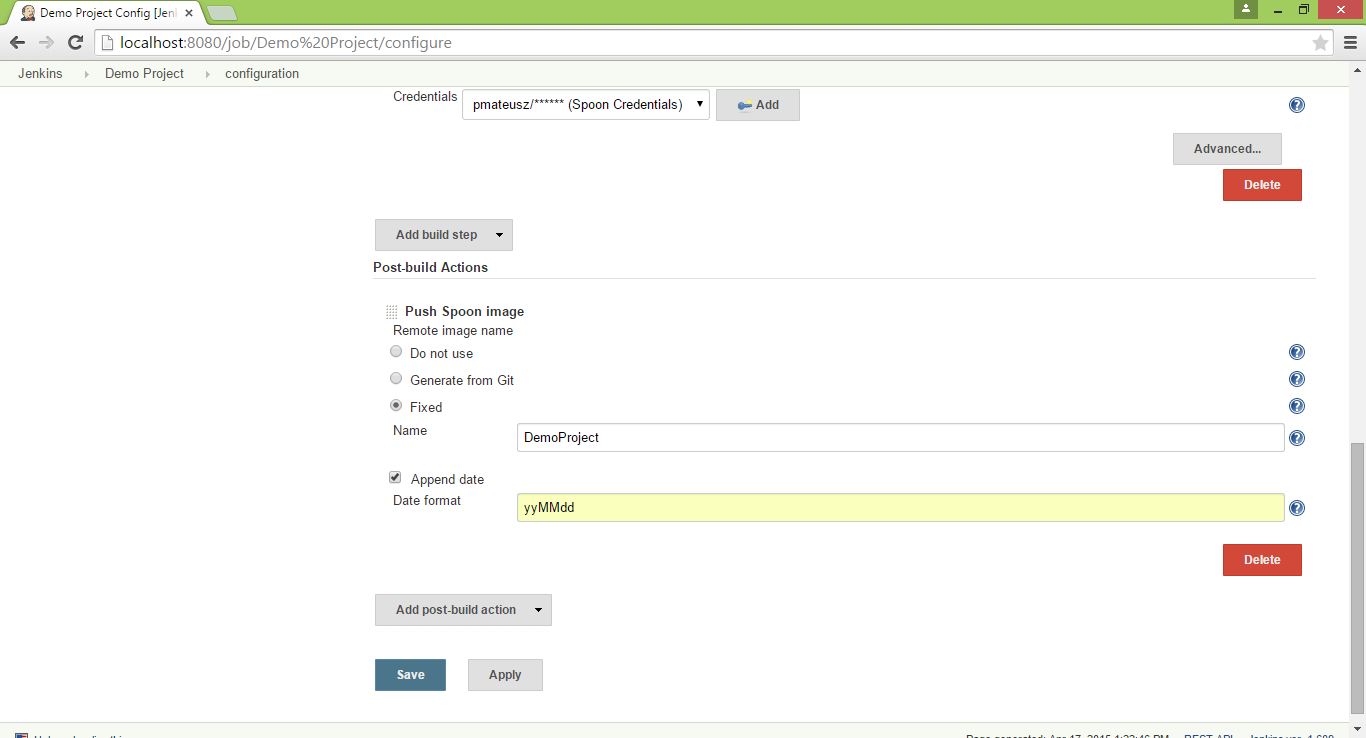
Task: Open help for the Name field
Action: point(1297,438)
